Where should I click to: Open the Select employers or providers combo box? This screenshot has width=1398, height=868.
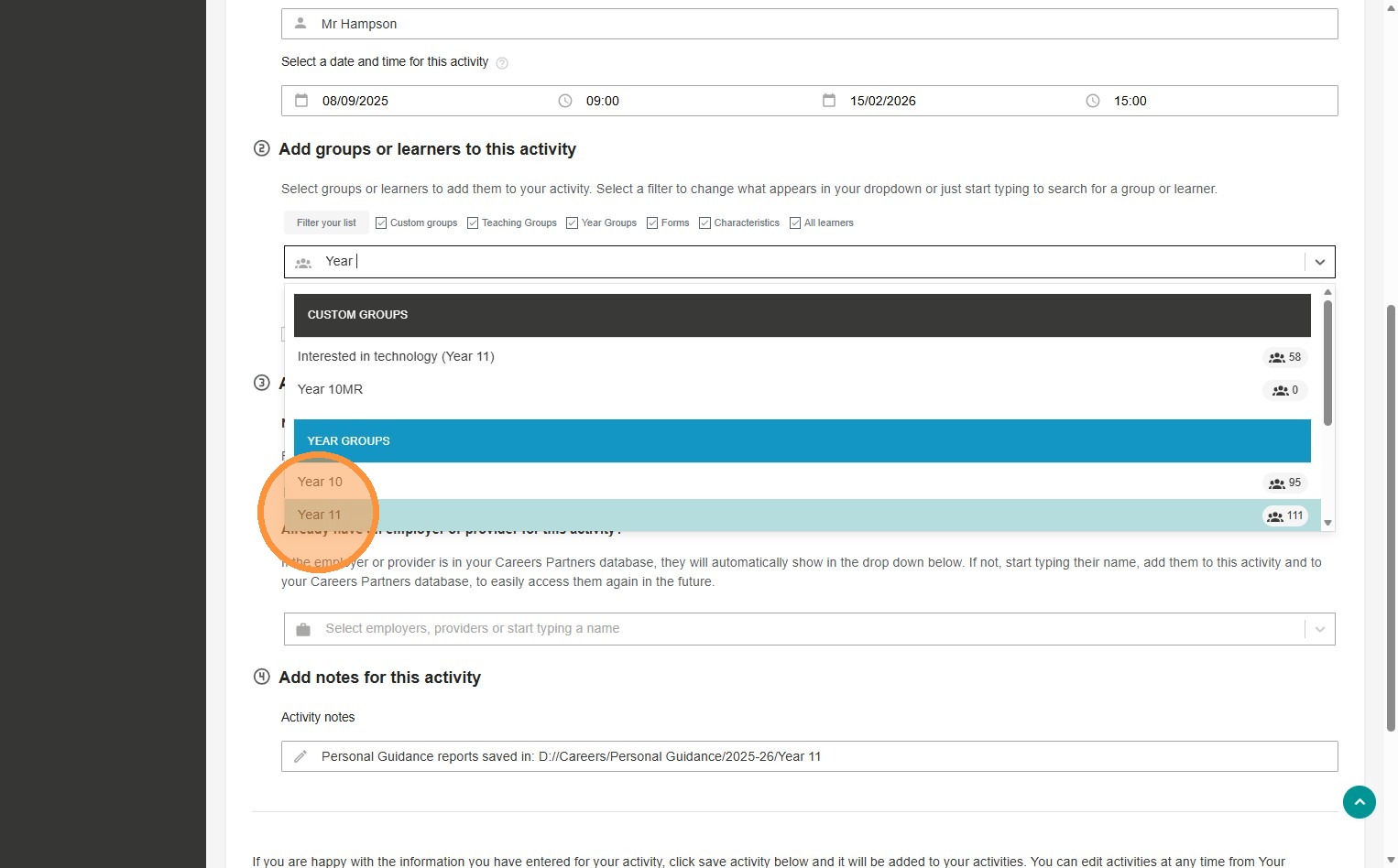pyautogui.click(x=810, y=629)
